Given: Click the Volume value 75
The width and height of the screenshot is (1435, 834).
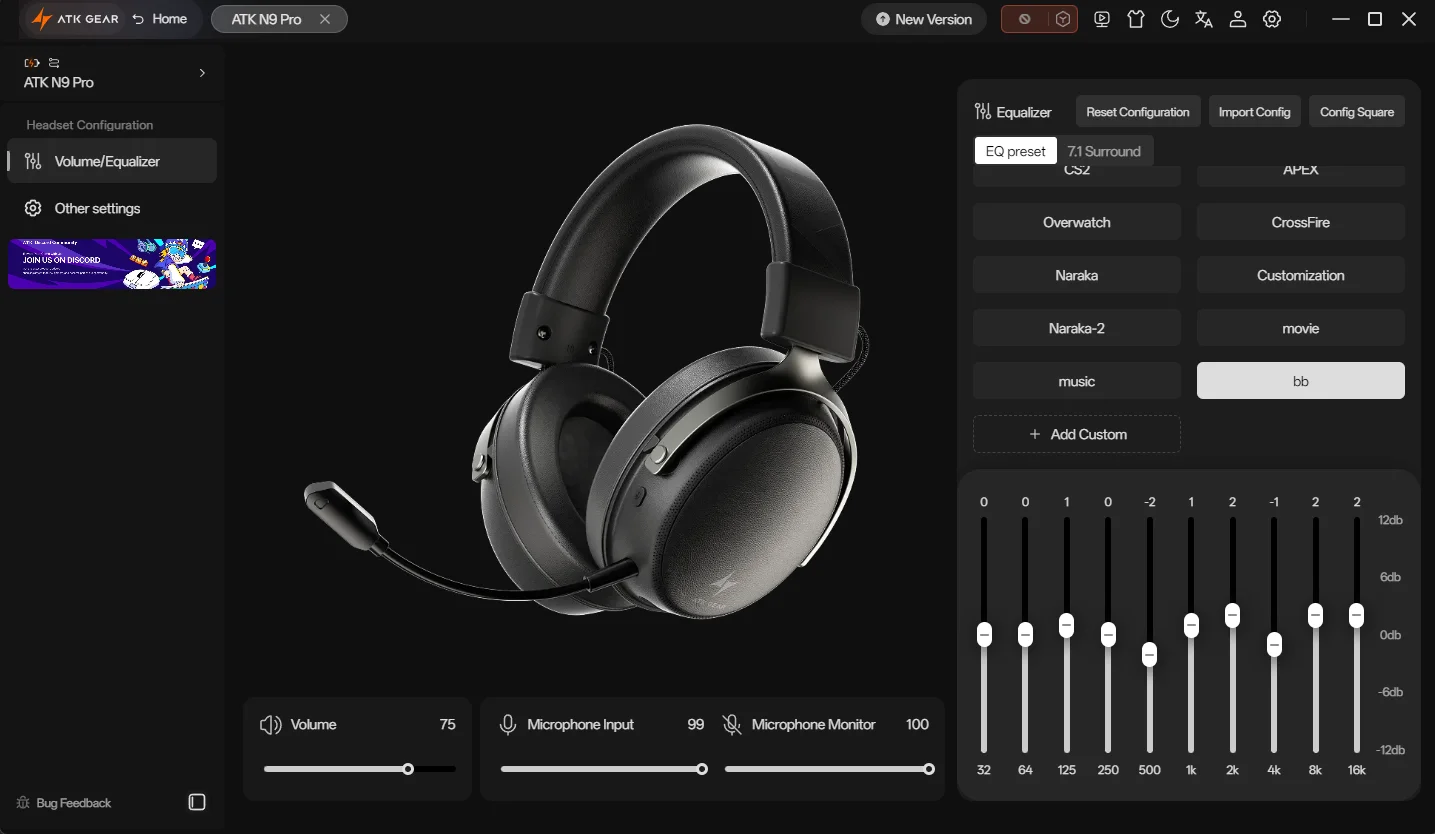Looking at the screenshot, I should (x=447, y=724).
